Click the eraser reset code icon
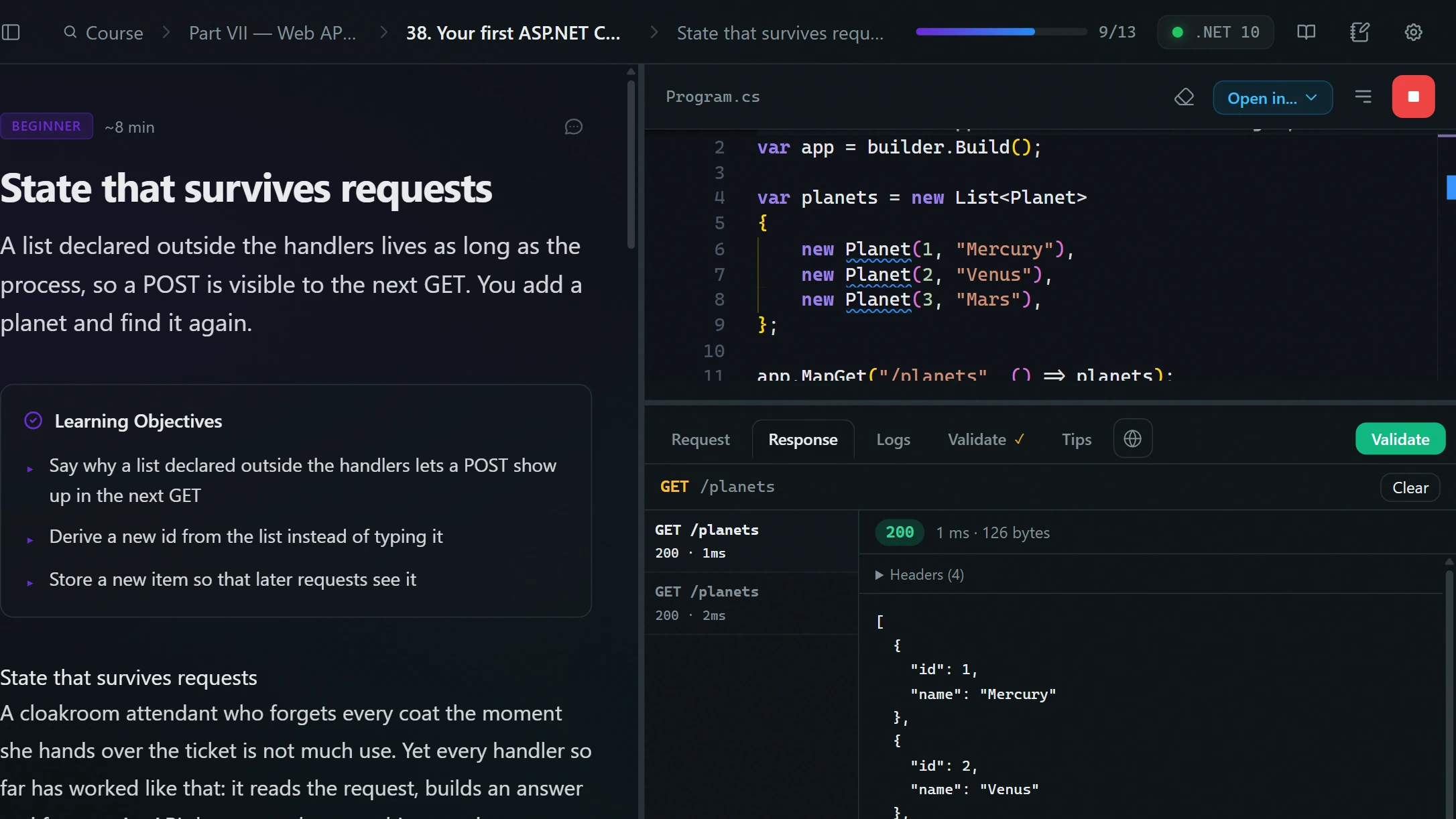This screenshot has height=819, width=1456. click(x=1184, y=97)
